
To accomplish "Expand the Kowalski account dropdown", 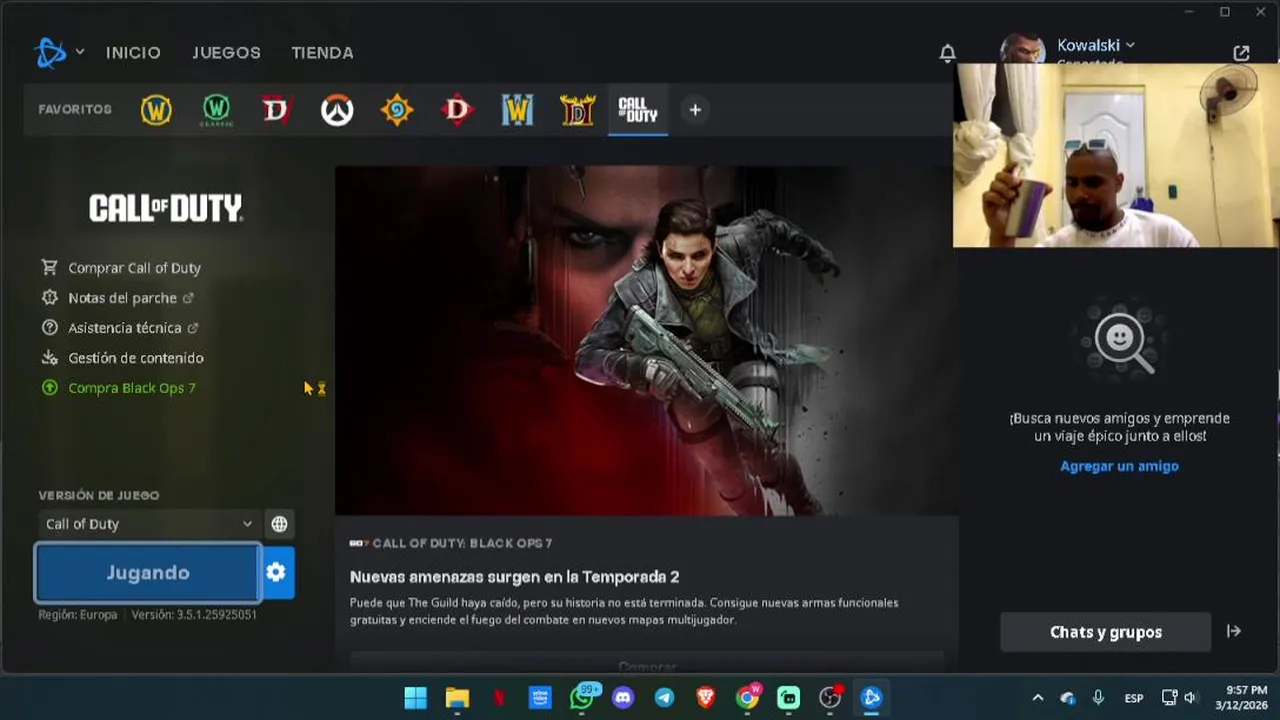I will [x=1096, y=45].
